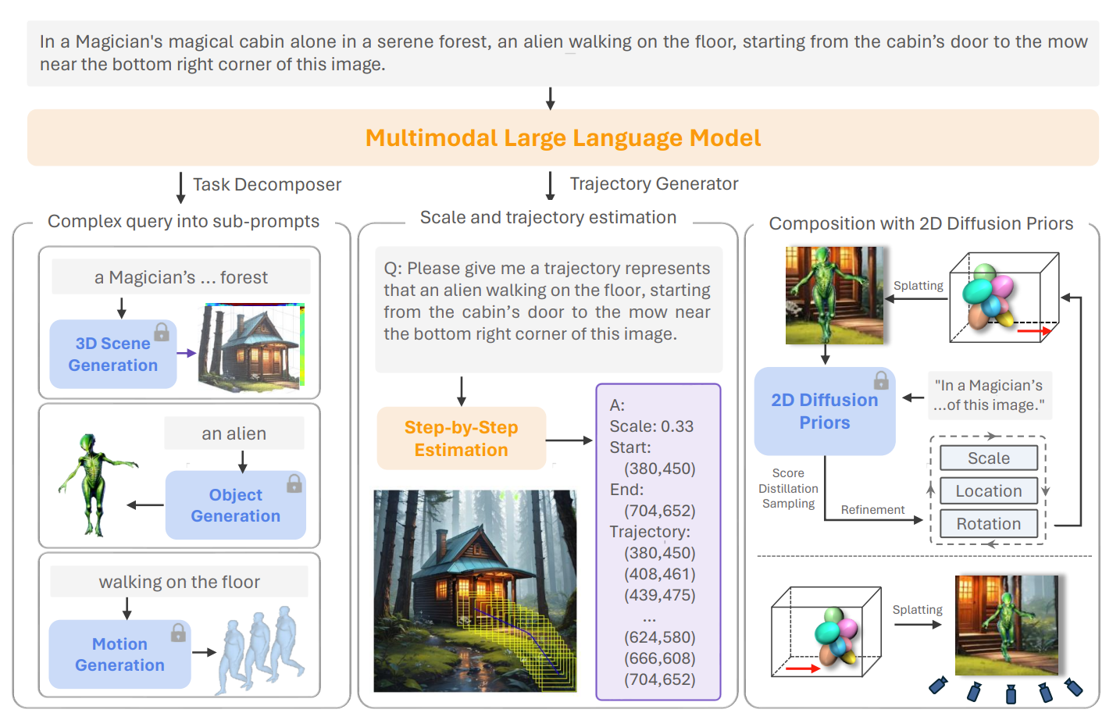The image size is (1120, 720).
Task: Click the Step-by-Step Estimation button
Action: tap(461, 438)
